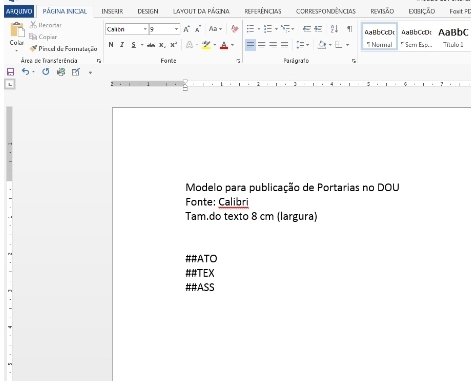Apply red font color
Image resolution: width=471 pixels, height=381 pixels.
tap(224, 45)
